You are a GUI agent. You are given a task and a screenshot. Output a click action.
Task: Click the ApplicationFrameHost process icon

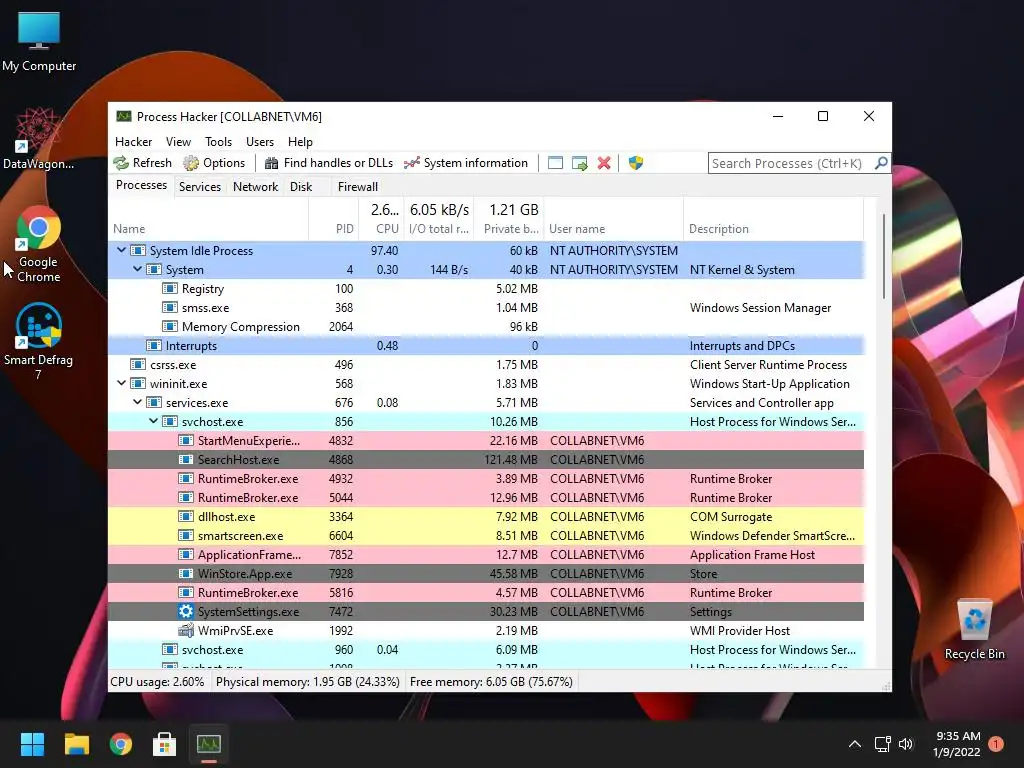[186, 554]
